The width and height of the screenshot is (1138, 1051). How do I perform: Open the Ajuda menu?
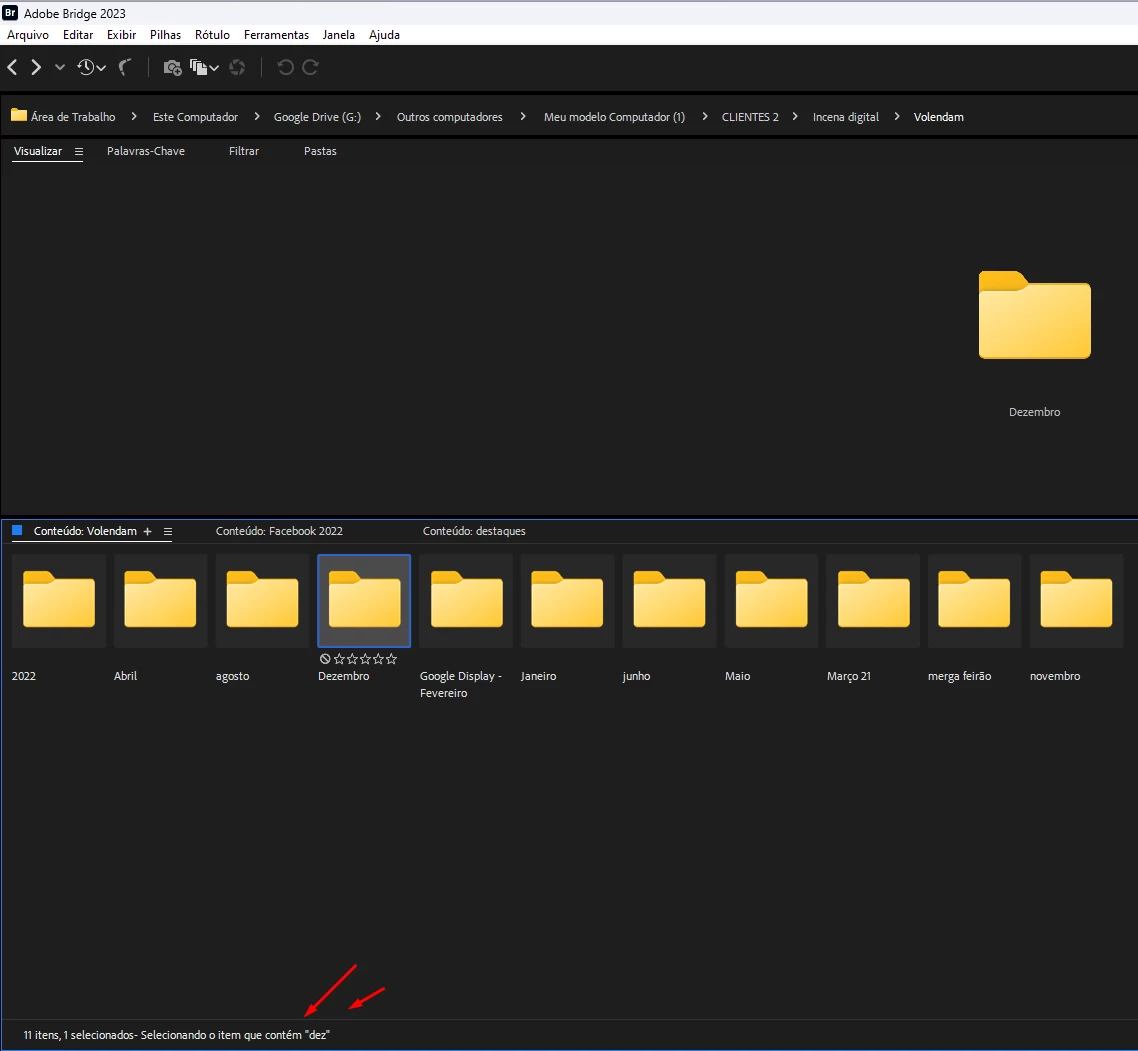tap(384, 35)
